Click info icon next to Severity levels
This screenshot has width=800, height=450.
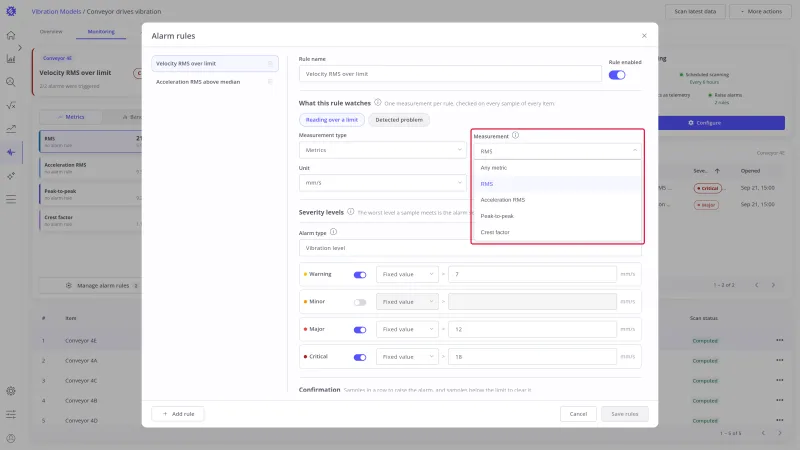pos(351,212)
